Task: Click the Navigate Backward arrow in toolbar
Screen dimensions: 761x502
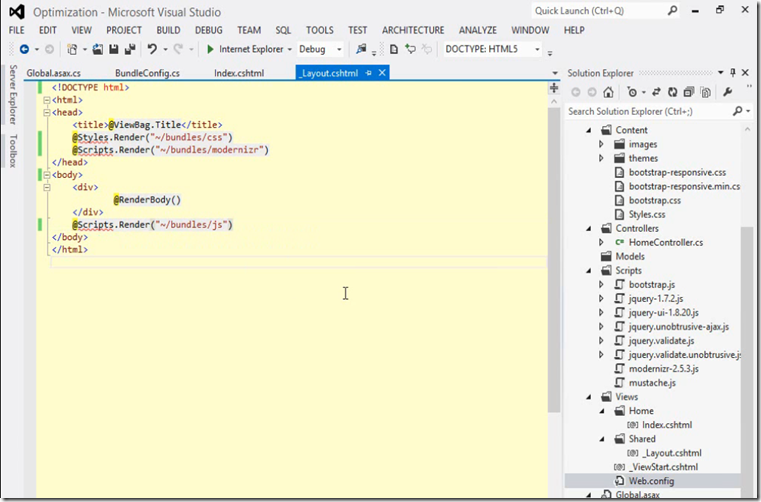Action: (24, 49)
